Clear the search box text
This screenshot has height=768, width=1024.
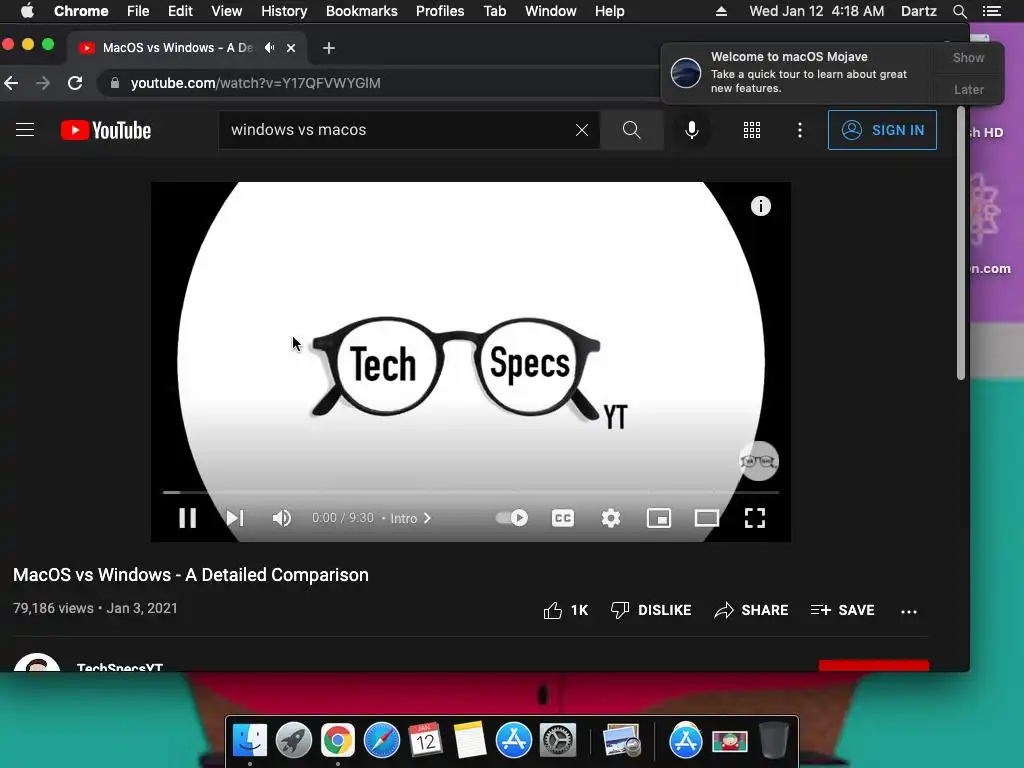(x=581, y=130)
